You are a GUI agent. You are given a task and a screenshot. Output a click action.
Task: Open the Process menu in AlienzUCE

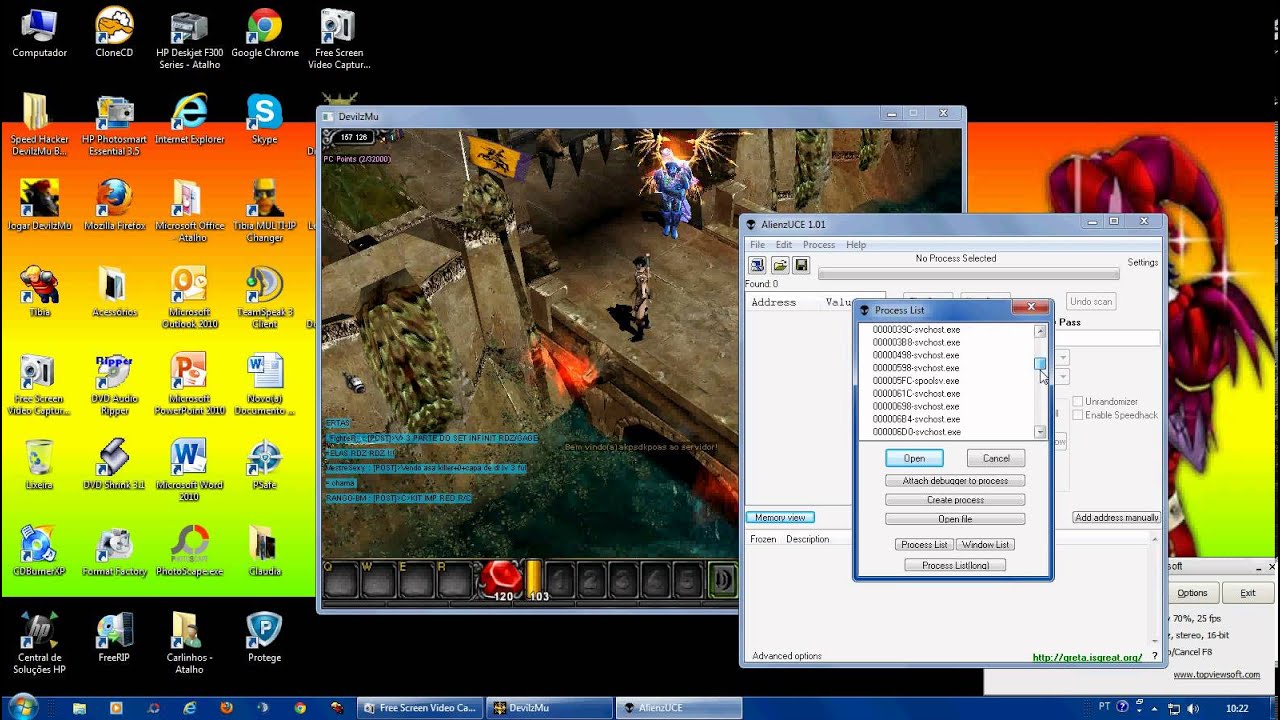[819, 245]
